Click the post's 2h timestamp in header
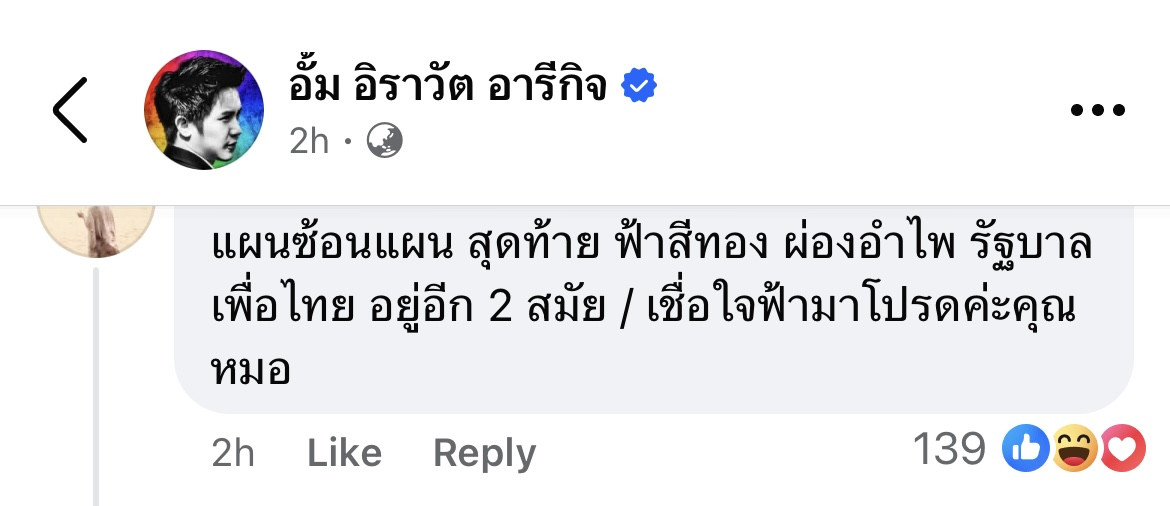 309,140
